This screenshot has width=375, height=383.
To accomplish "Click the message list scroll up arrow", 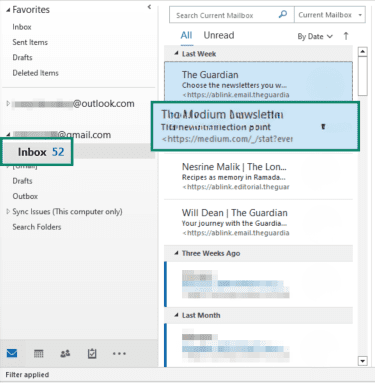I will [x=362, y=52].
